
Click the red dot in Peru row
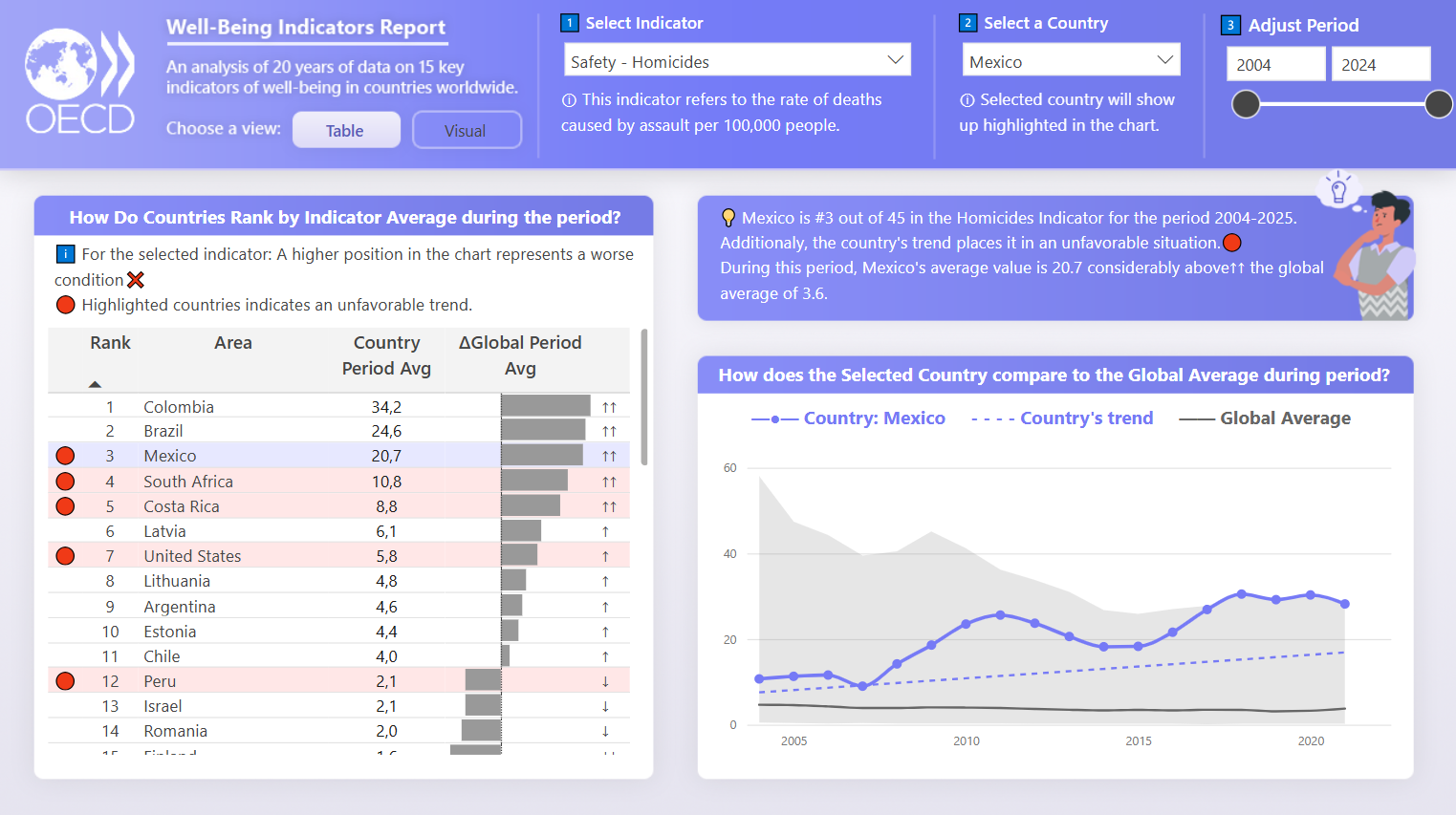coord(65,681)
